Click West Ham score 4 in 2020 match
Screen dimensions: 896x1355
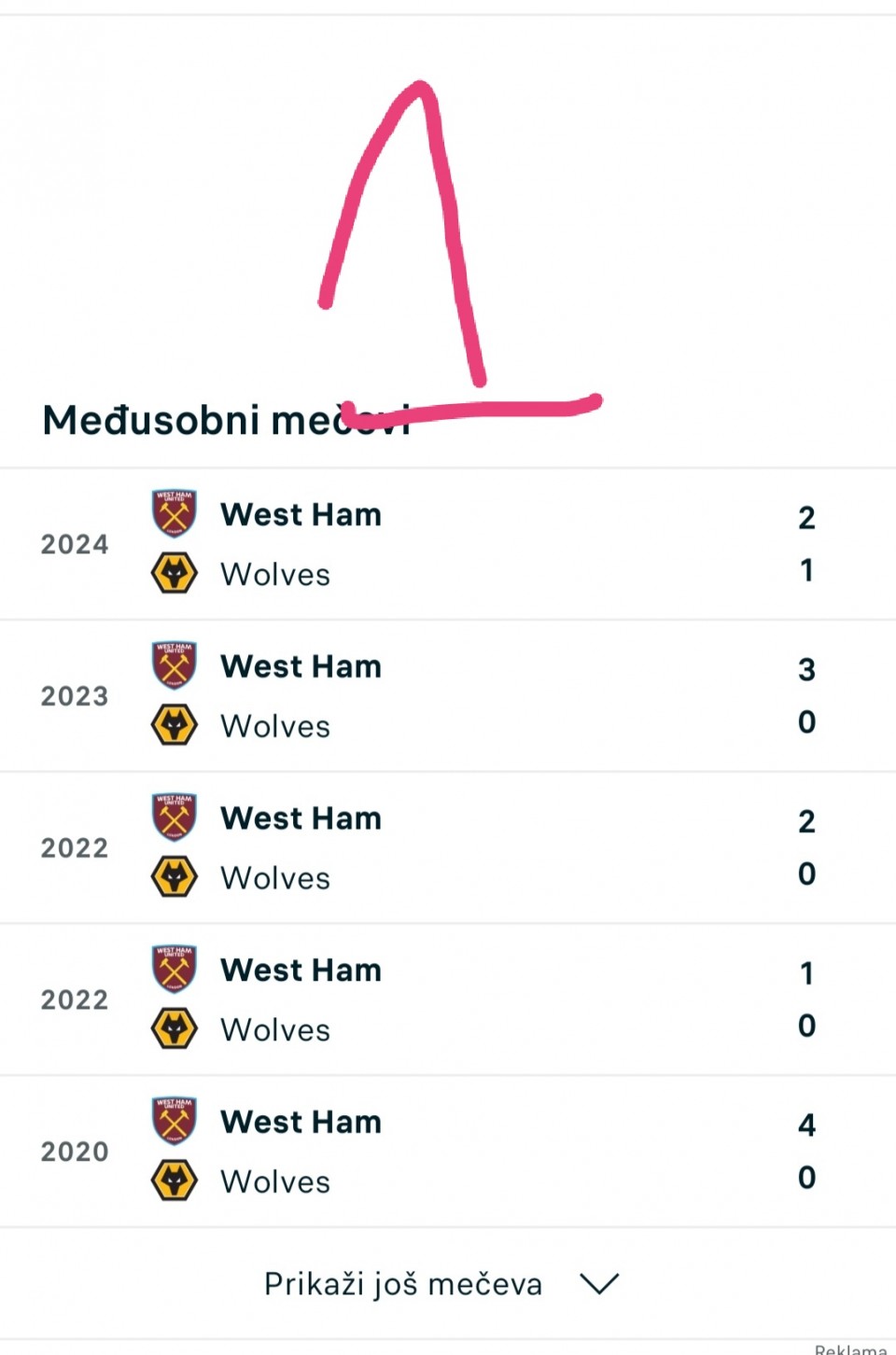click(806, 1125)
